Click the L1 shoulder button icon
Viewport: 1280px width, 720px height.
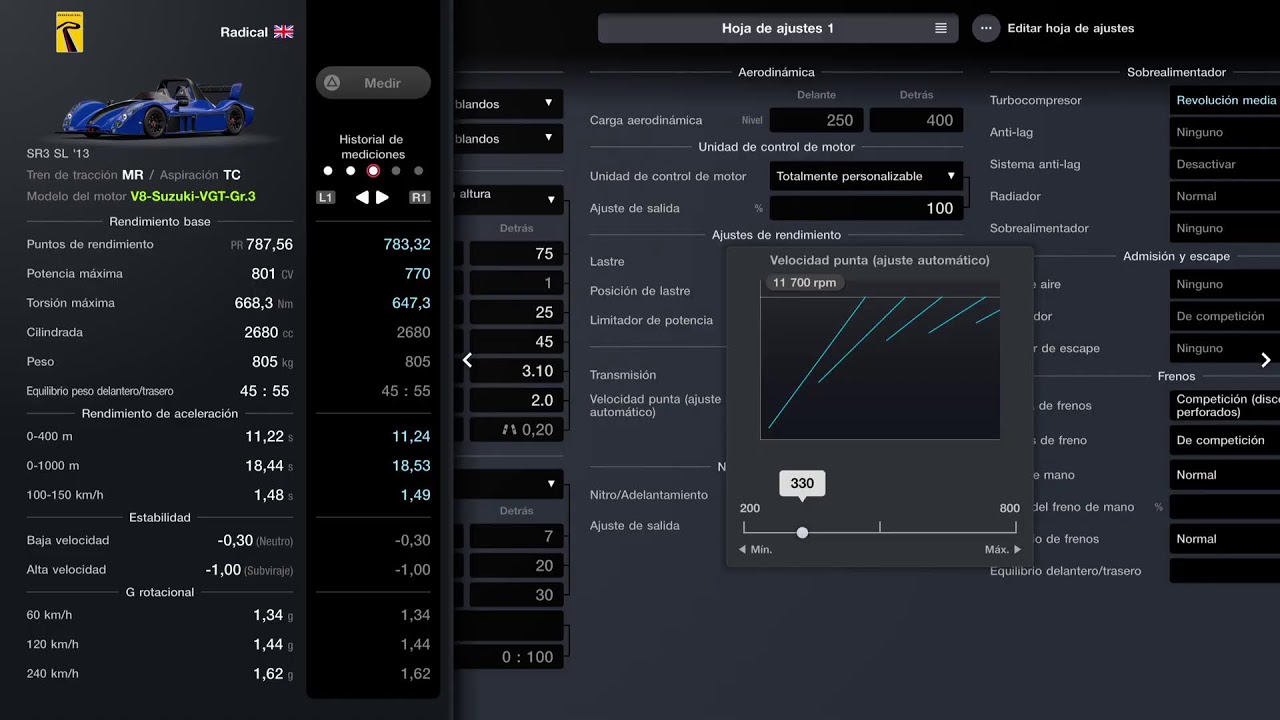[325, 198]
